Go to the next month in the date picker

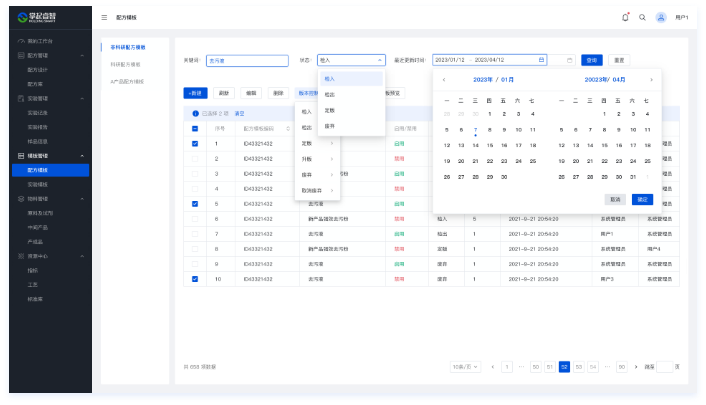651,80
